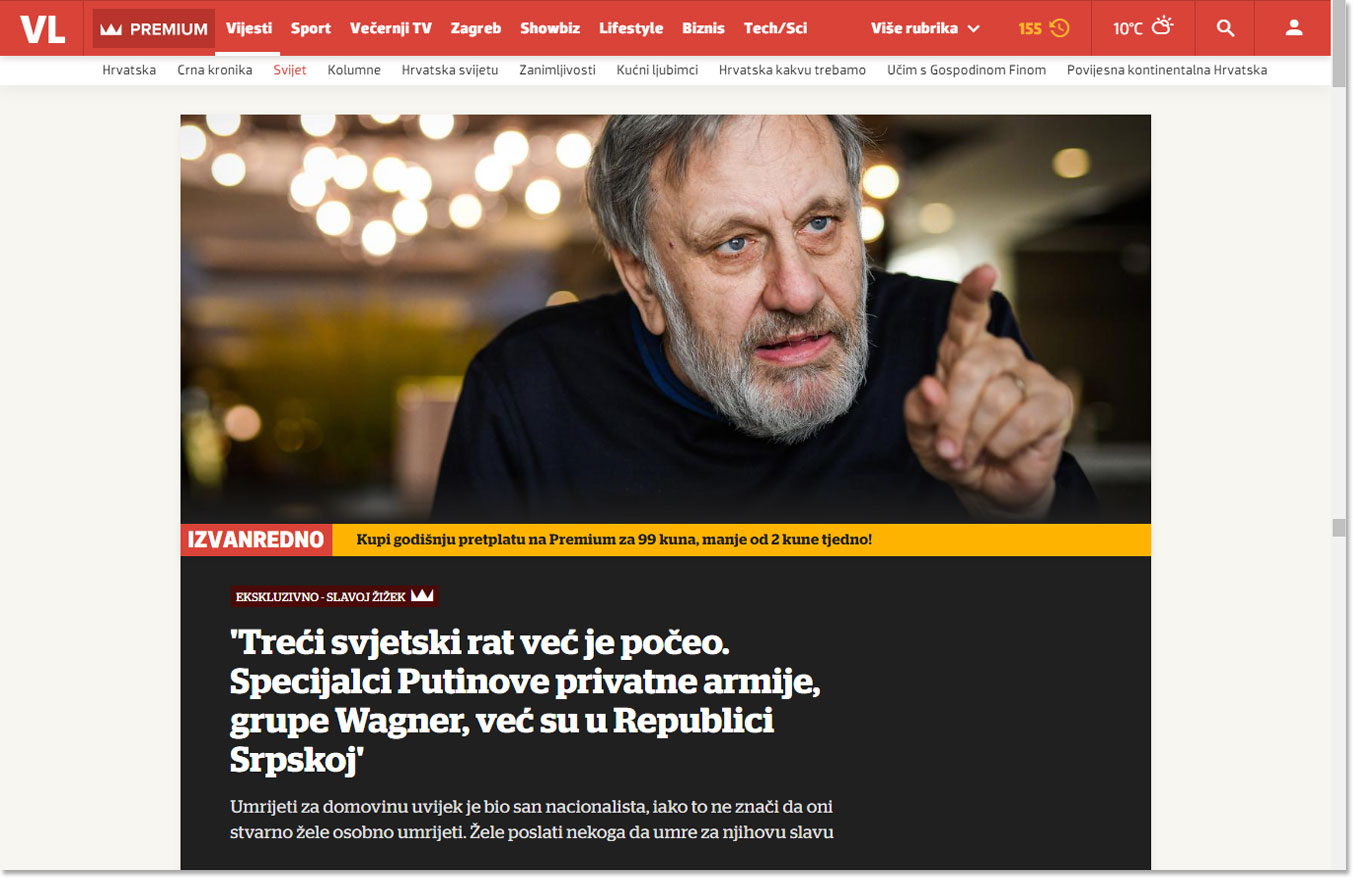1365x889 pixels.
Task: Select the Tech/Sci menu item
Action: click(x=775, y=28)
